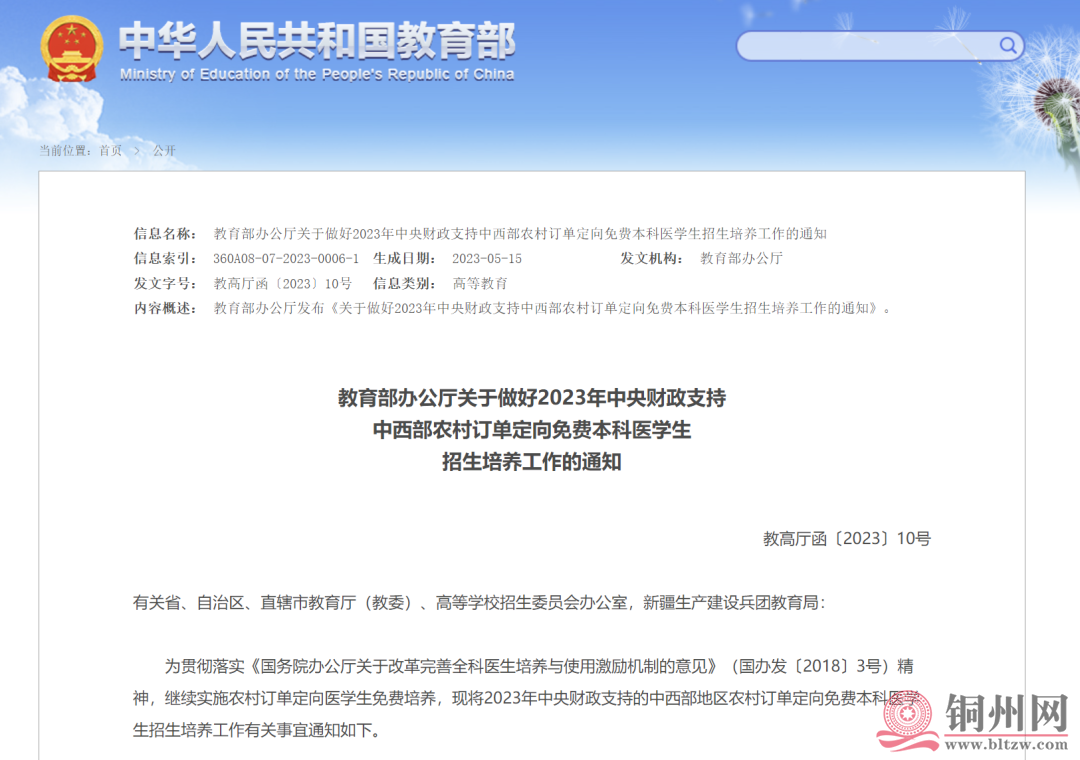Click the 信息类别 label
Screen dimensions: 1080x760
[404, 283]
